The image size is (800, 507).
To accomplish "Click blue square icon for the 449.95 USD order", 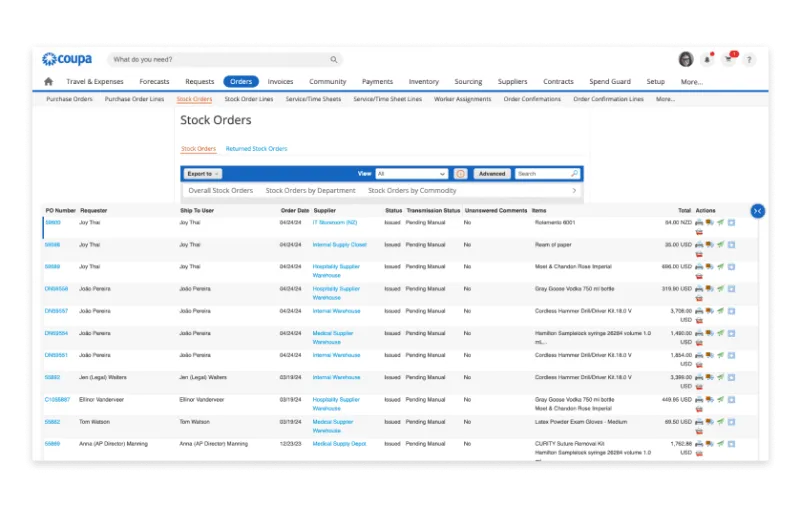I will tap(731, 400).
